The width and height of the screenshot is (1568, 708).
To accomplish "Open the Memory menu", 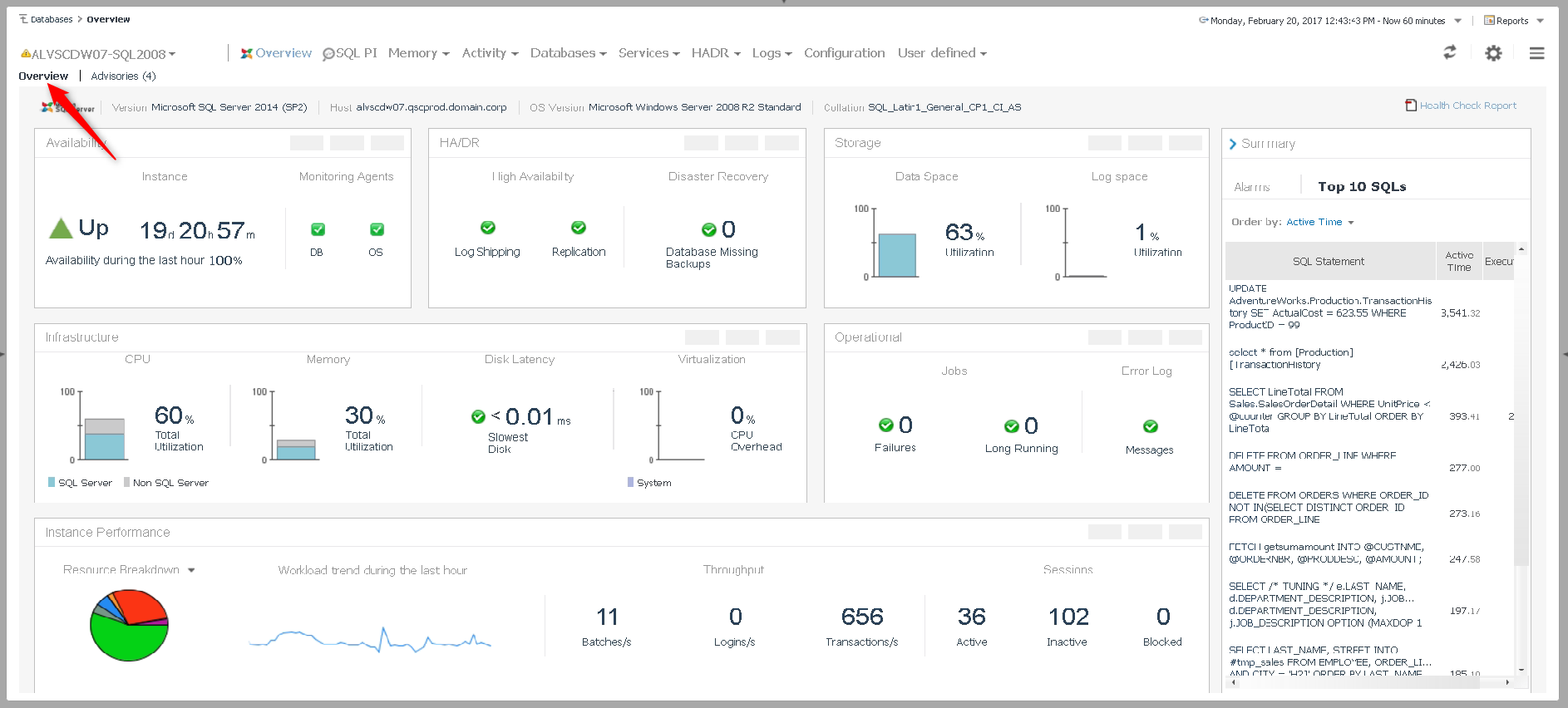I will 418,53.
